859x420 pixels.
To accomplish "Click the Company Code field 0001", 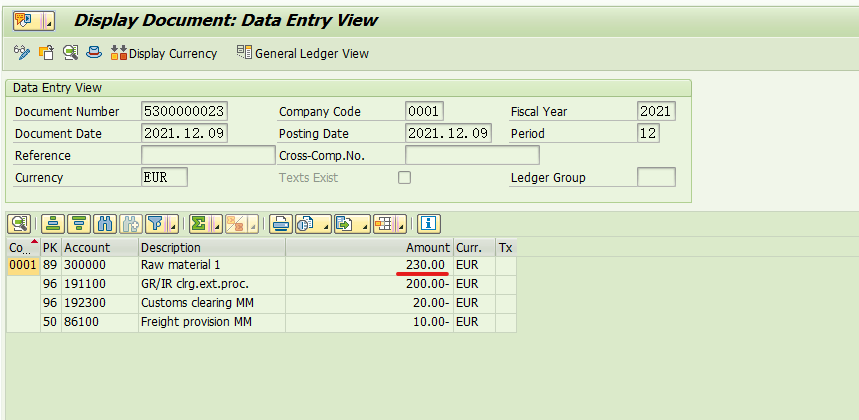I will (425, 111).
